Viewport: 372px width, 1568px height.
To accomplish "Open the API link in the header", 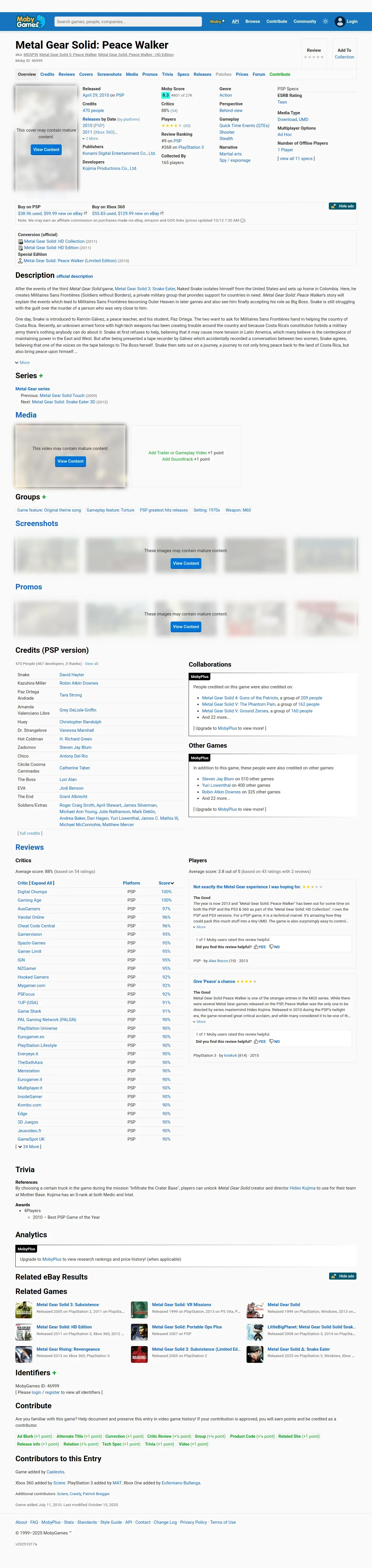I will 235,21.
